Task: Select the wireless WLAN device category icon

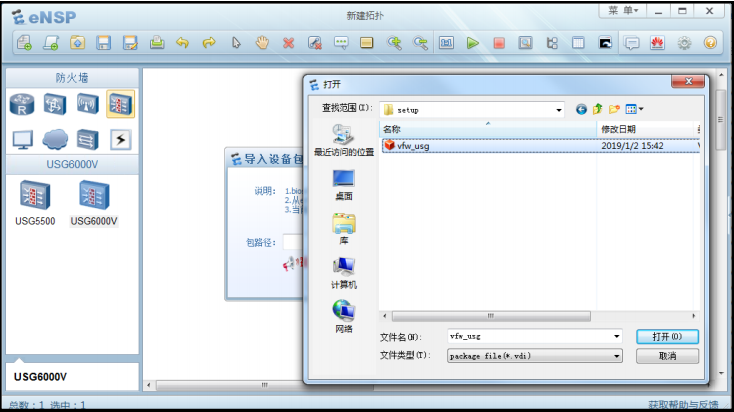Action: [88, 103]
